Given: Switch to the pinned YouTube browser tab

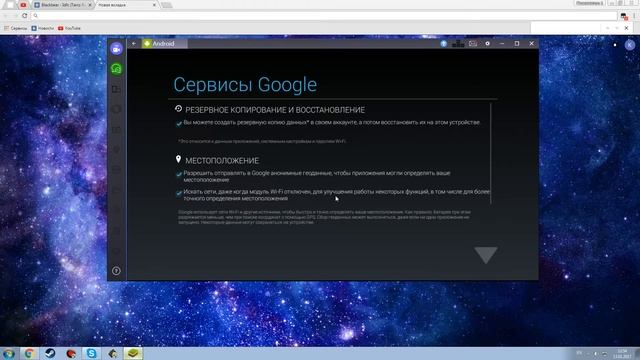Looking at the screenshot, I should (23, 5).
